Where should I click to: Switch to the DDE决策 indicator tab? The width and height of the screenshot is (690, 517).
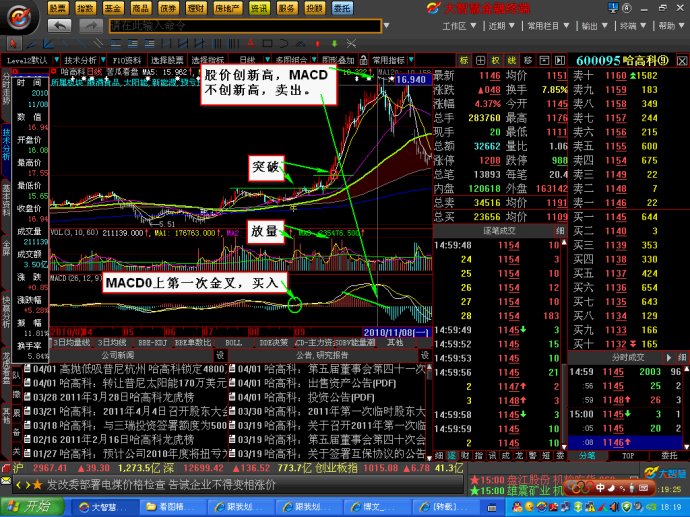pyautogui.click(x=273, y=342)
